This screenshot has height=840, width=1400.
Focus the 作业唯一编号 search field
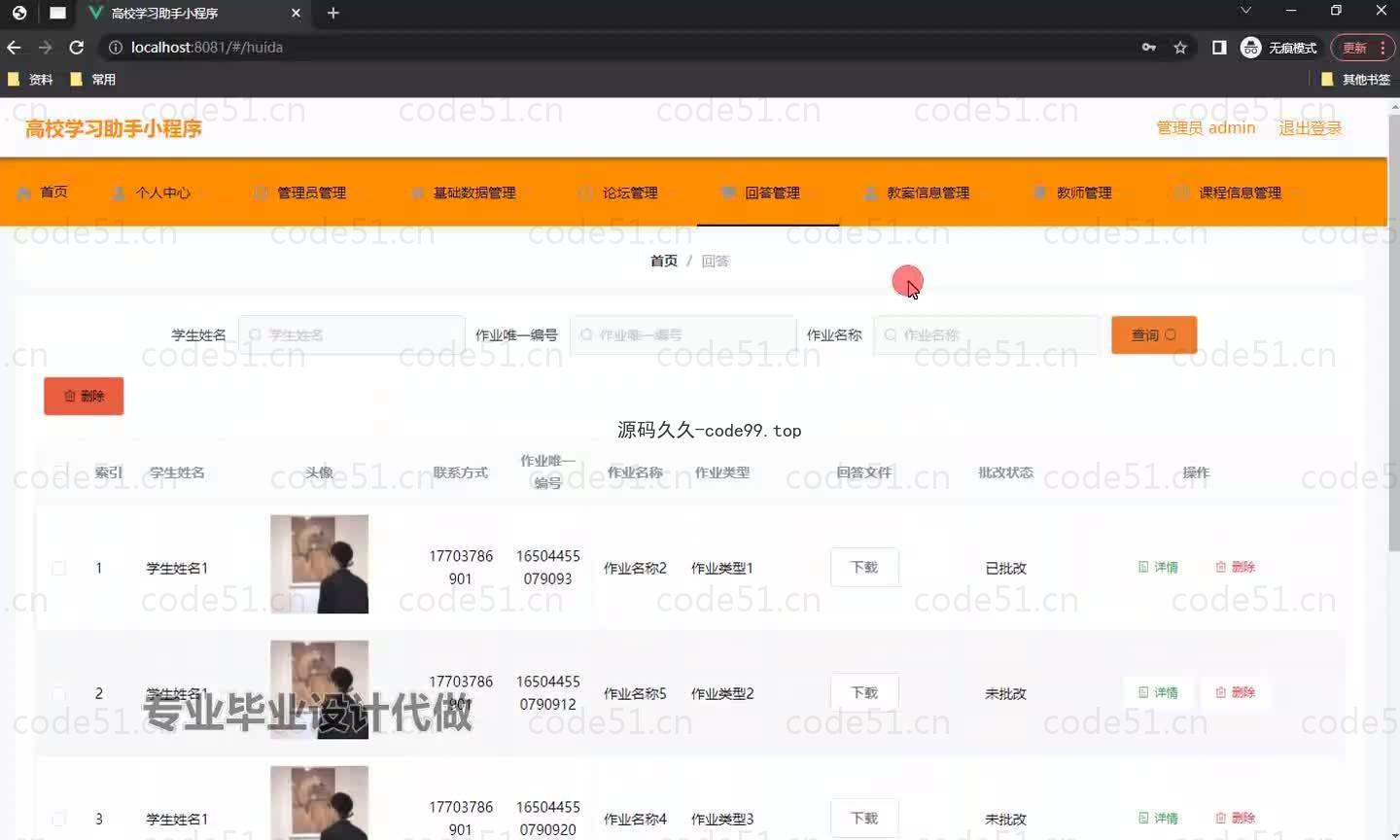683,334
